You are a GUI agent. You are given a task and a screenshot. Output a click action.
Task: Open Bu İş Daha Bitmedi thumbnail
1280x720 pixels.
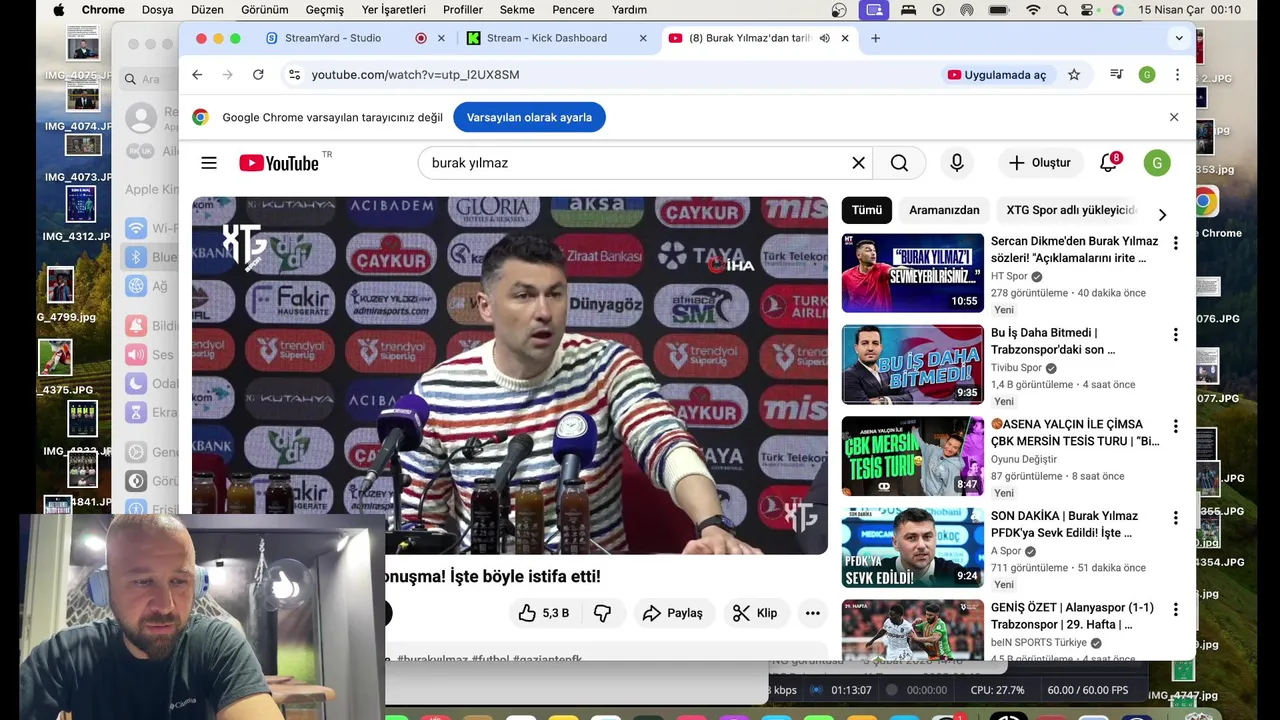point(912,364)
